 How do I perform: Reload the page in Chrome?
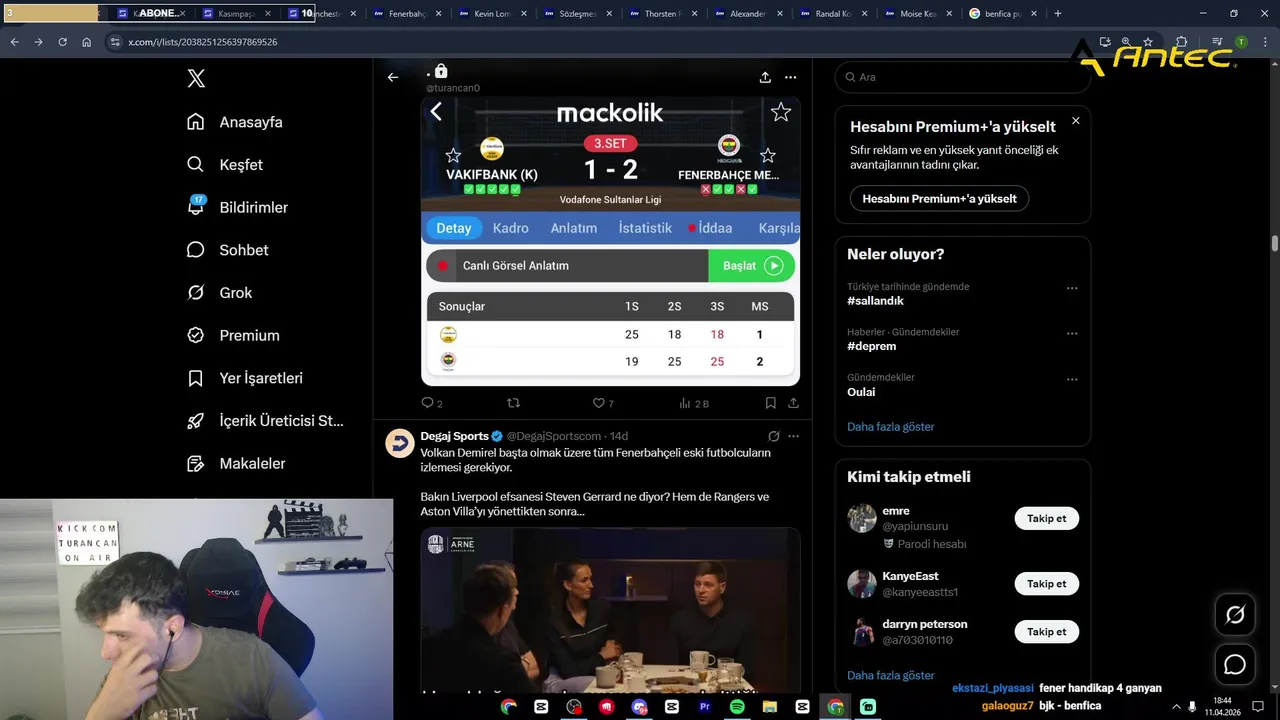62,42
